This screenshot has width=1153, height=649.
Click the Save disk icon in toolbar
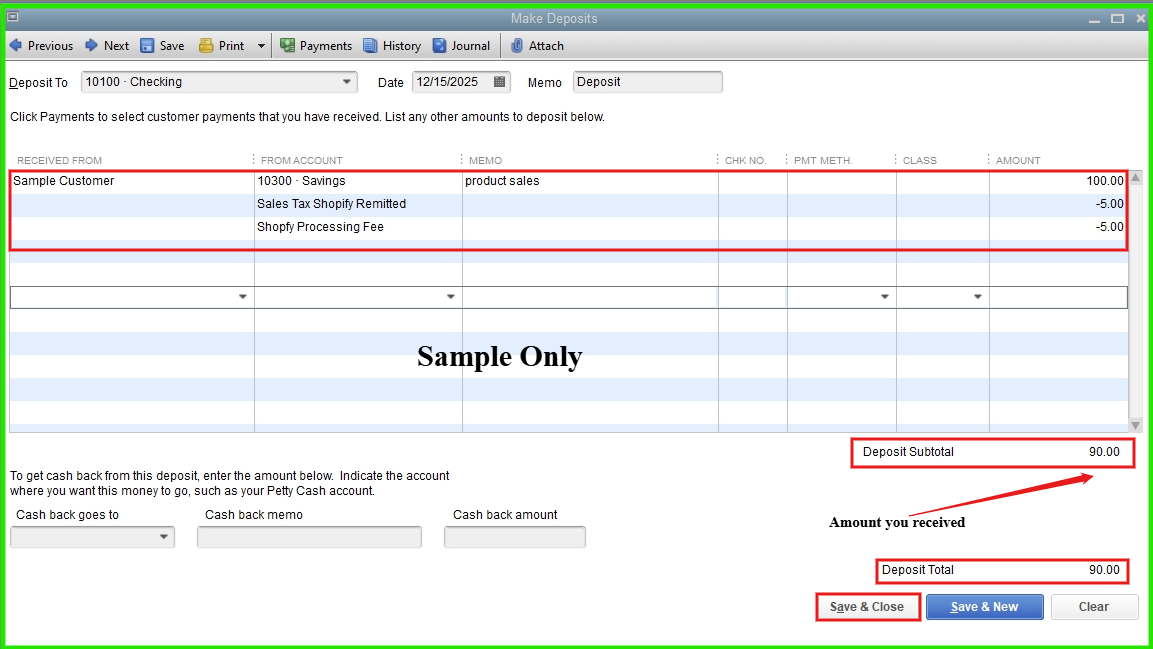click(147, 45)
